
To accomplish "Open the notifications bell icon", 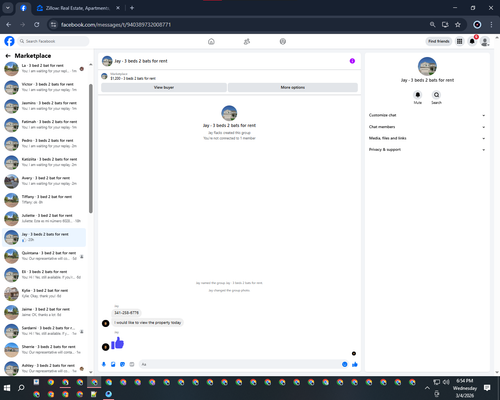I will [472, 41].
